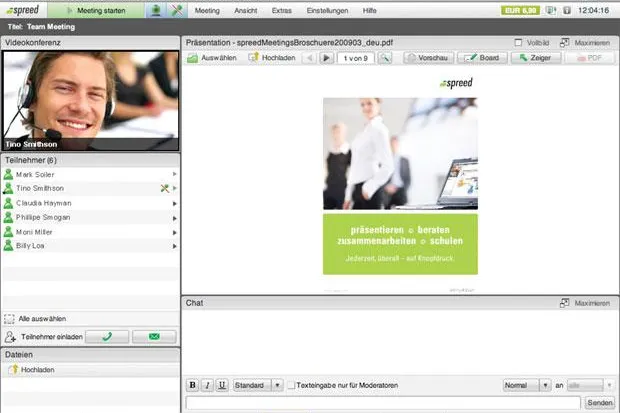Open the Normal dropdown in chat
The image size is (620, 413).
pyautogui.click(x=527, y=385)
